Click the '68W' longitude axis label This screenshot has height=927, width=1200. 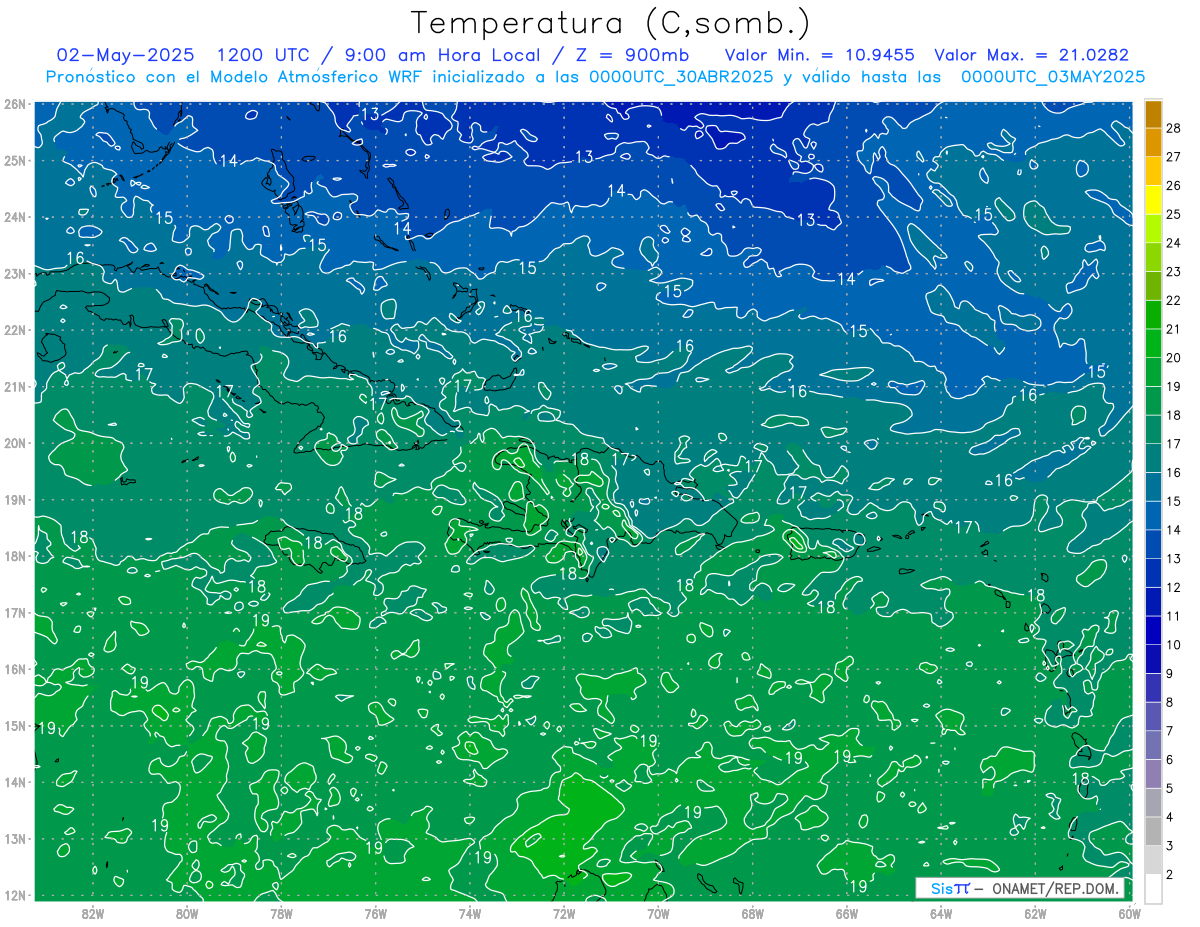pyautogui.click(x=752, y=912)
